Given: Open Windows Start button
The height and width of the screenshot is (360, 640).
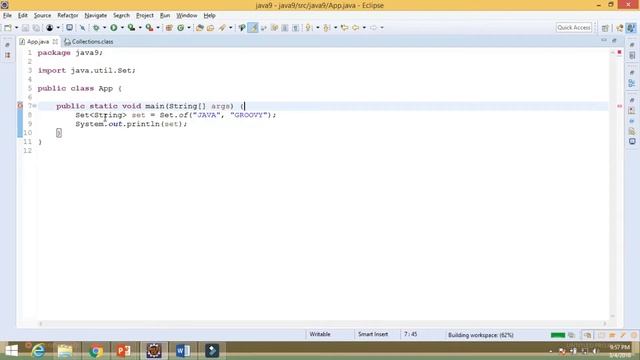Looking at the screenshot, I should pos(12,351).
